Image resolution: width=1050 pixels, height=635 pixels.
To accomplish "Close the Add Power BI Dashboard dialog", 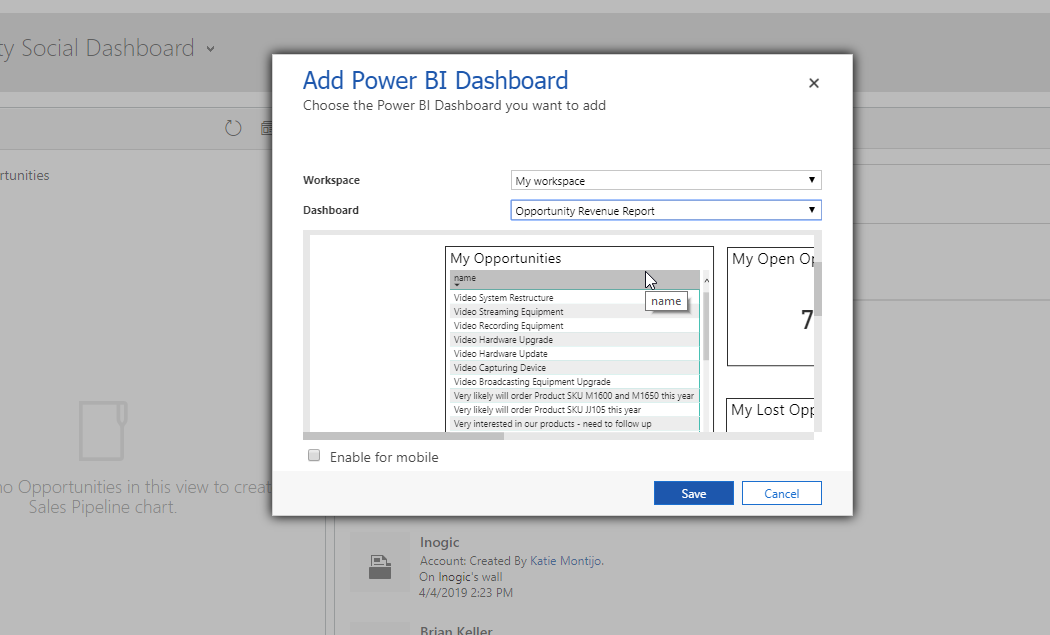I will coord(814,83).
